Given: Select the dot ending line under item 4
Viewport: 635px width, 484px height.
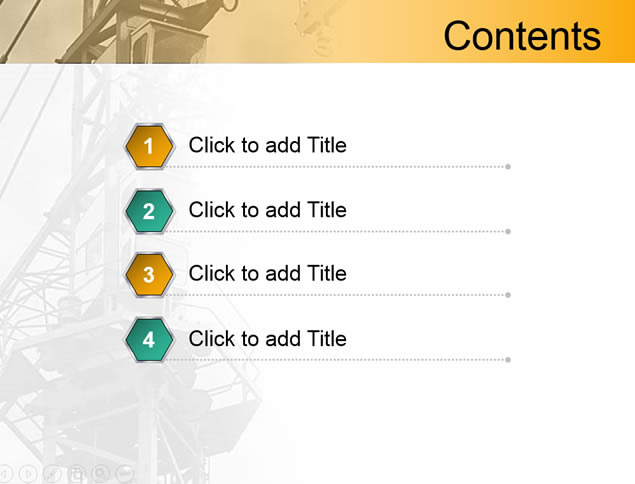Looking at the screenshot, I should pyautogui.click(x=508, y=360).
